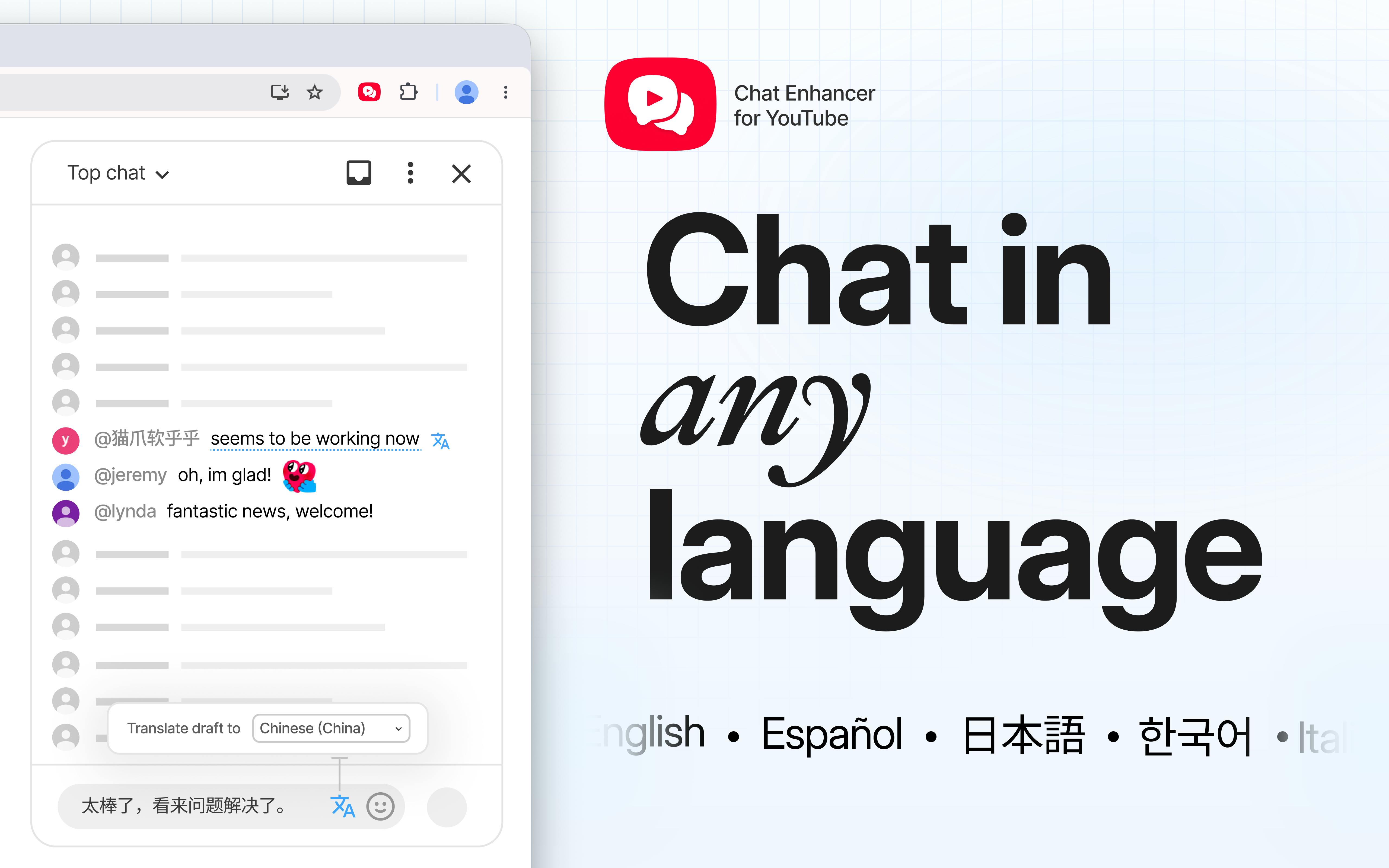Image resolution: width=1389 pixels, height=868 pixels.
Task: Open the browser Extensions puzzle icon
Action: click(408, 92)
